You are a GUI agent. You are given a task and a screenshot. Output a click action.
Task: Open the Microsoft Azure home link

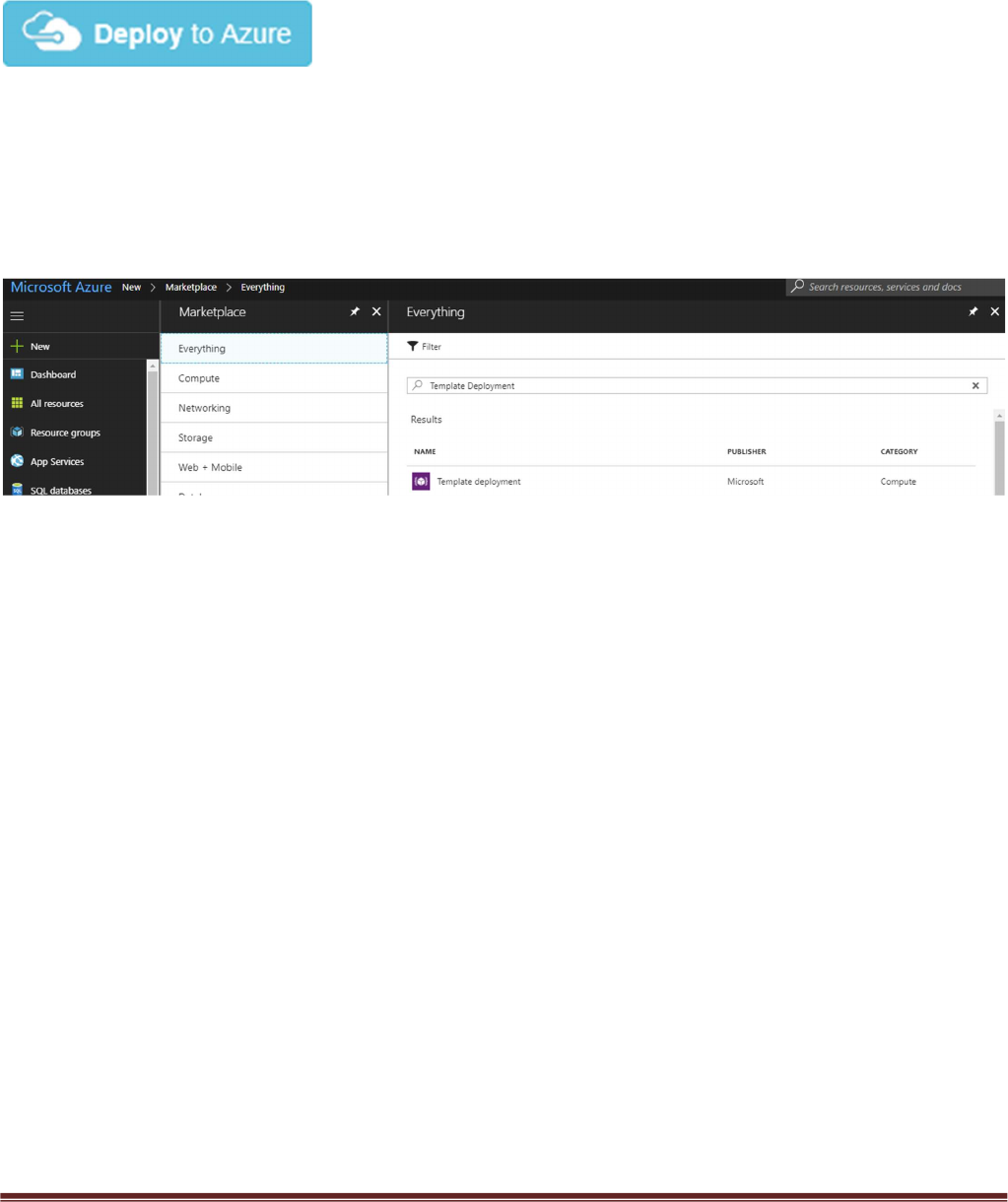61,288
